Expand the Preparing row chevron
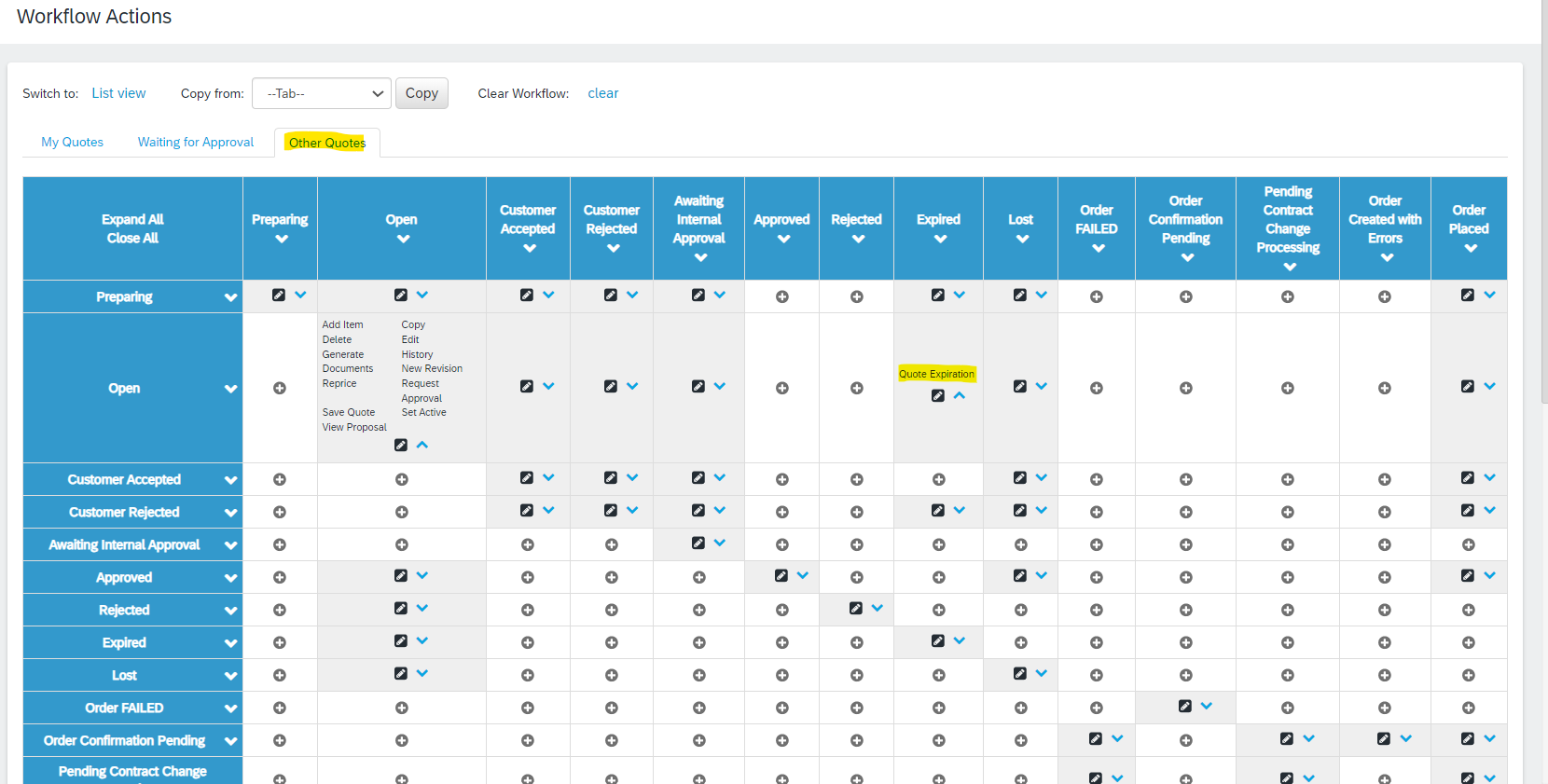The width and height of the screenshot is (1548, 784). (230, 297)
